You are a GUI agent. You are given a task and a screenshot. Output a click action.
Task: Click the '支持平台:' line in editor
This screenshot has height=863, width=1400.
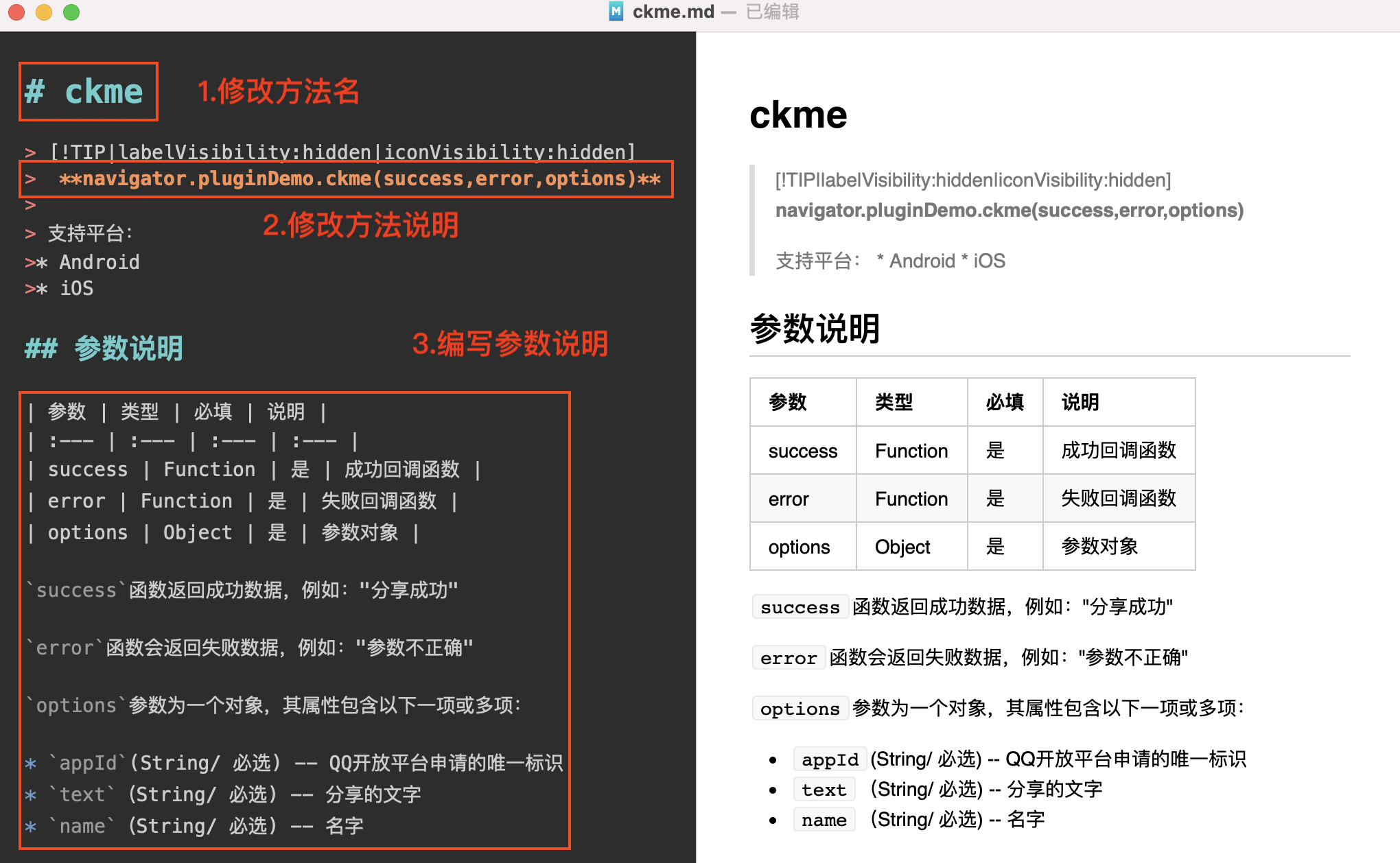79,234
